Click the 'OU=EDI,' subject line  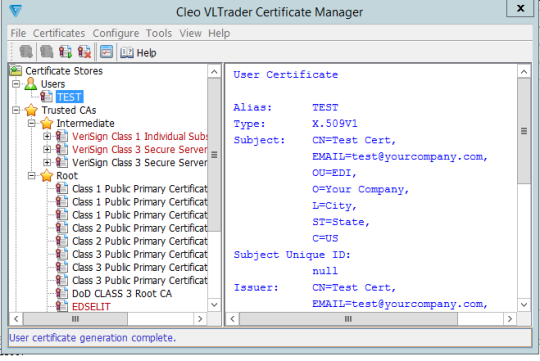click(334, 173)
